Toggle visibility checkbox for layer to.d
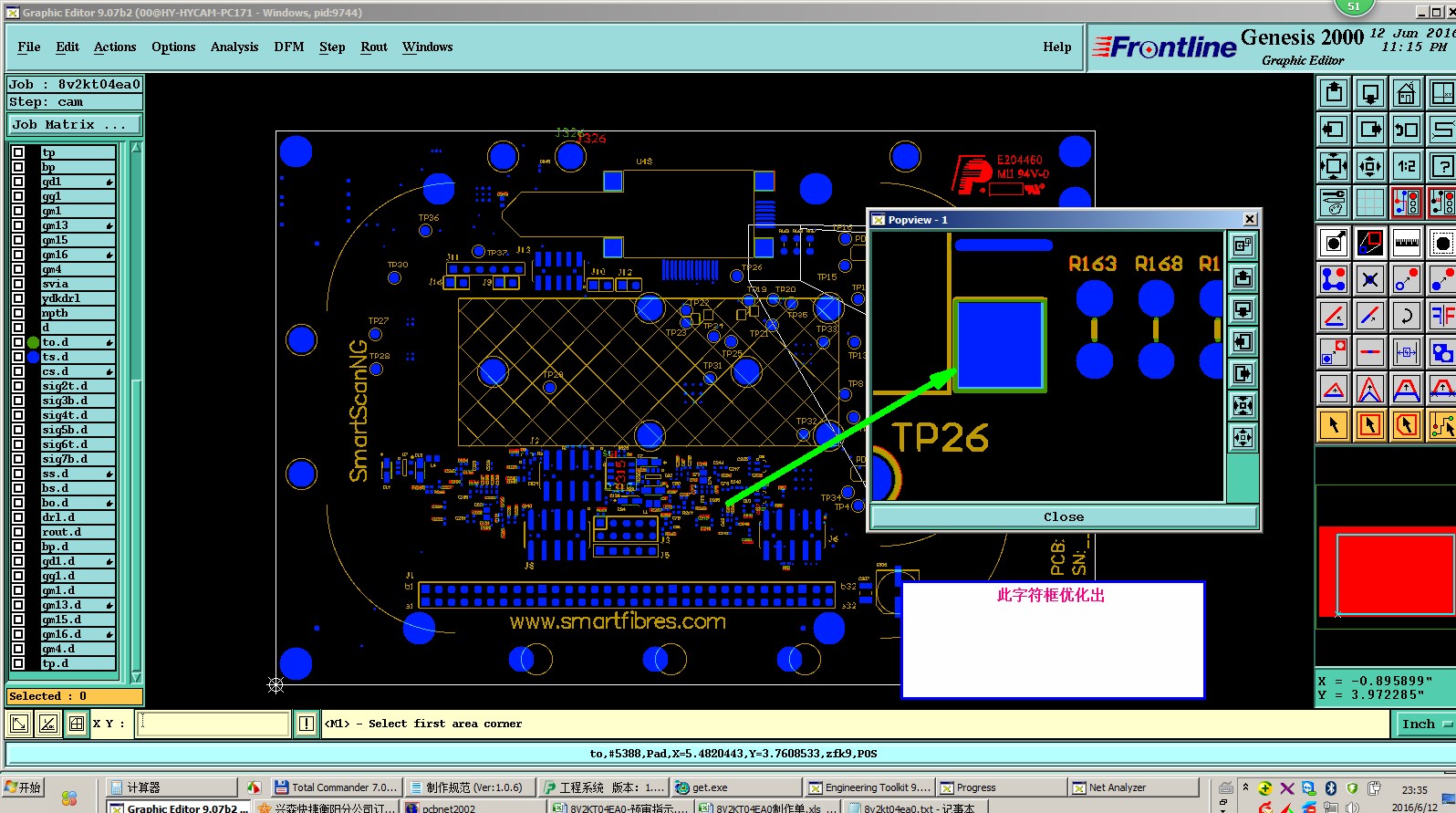This screenshot has height=813, width=1456. click(x=18, y=342)
